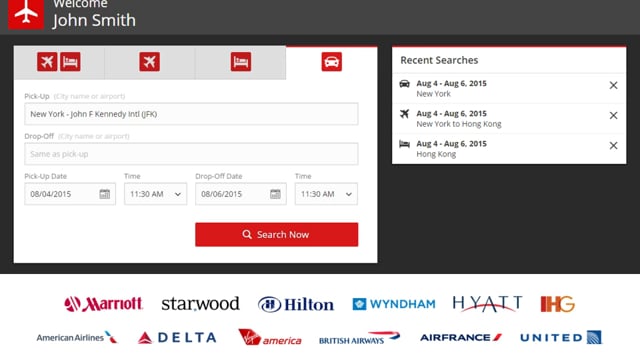The image size is (640, 360).
Task: Click the Wyndham logo
Action: point(394,304)
